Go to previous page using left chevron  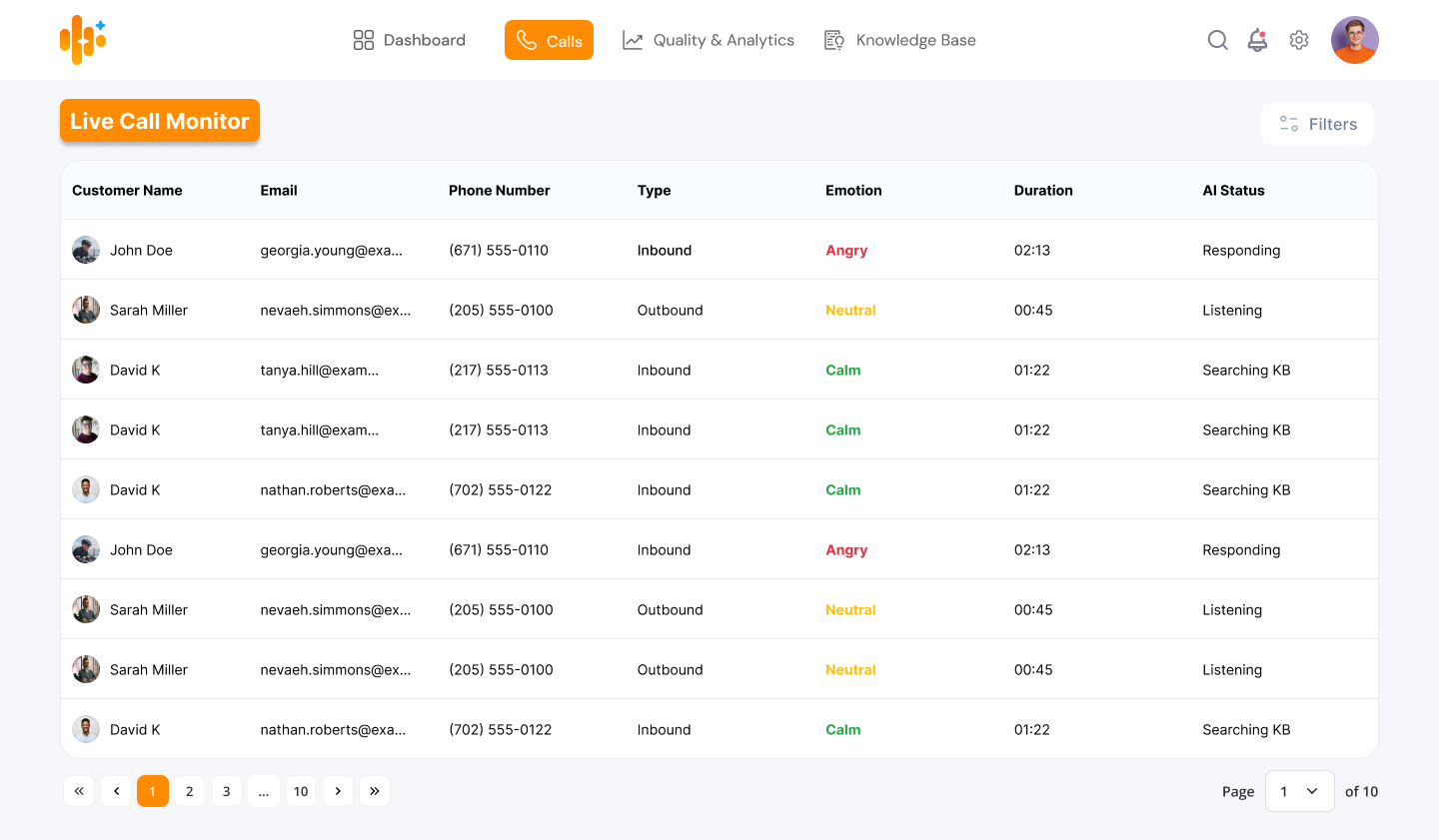(116, 791)
